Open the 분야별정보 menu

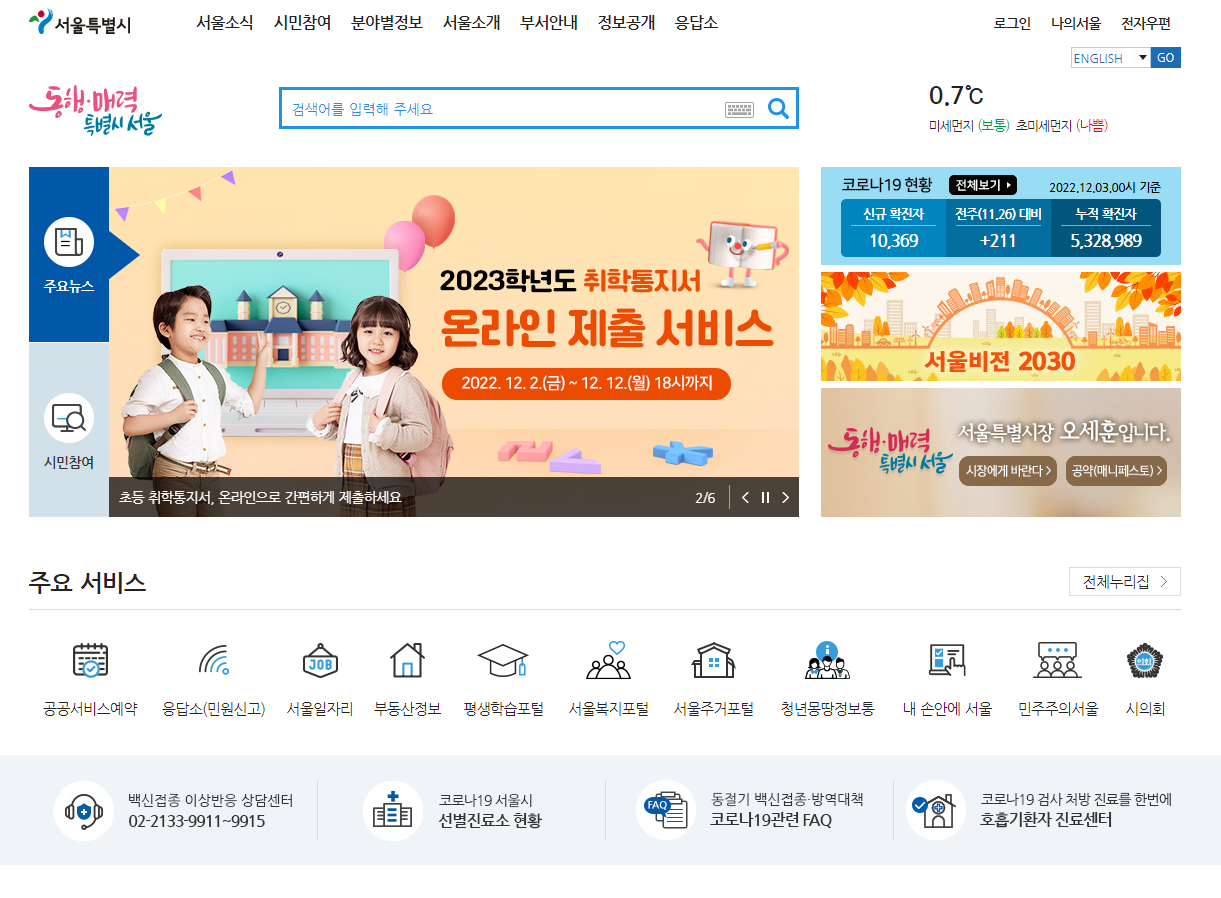point(387,23)
